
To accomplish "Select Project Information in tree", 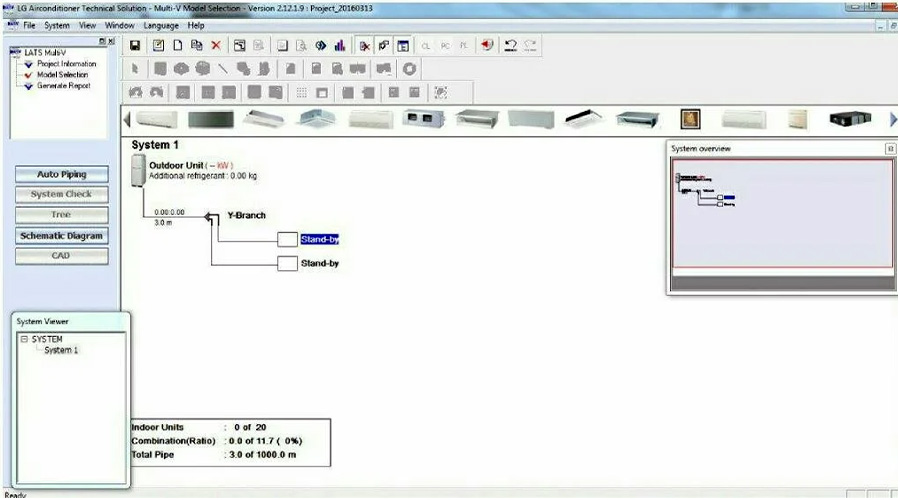I will coord(67,64).
